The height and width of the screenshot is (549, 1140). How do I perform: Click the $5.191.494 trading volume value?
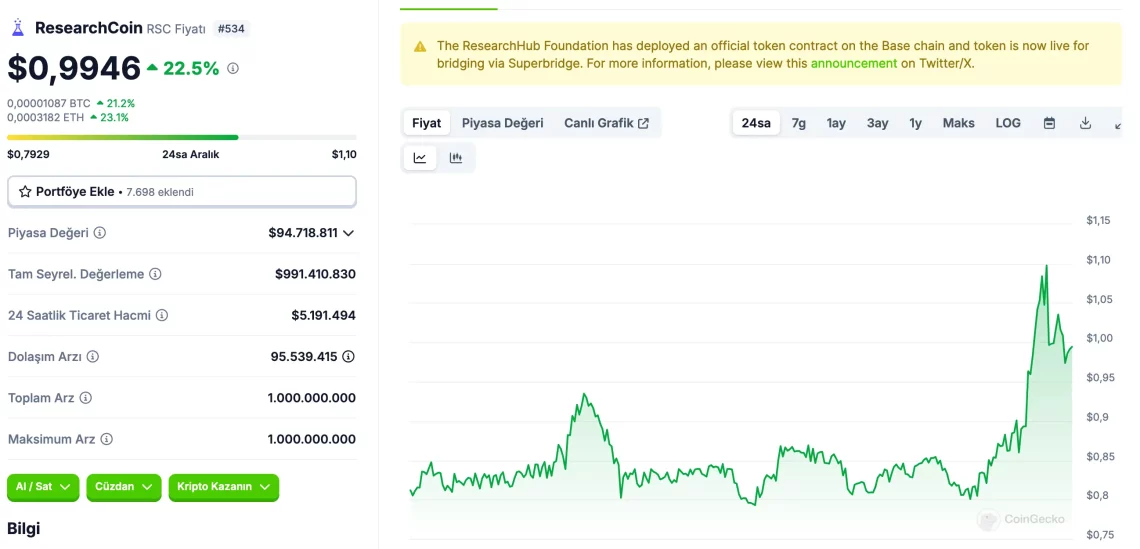pos(324,316)
